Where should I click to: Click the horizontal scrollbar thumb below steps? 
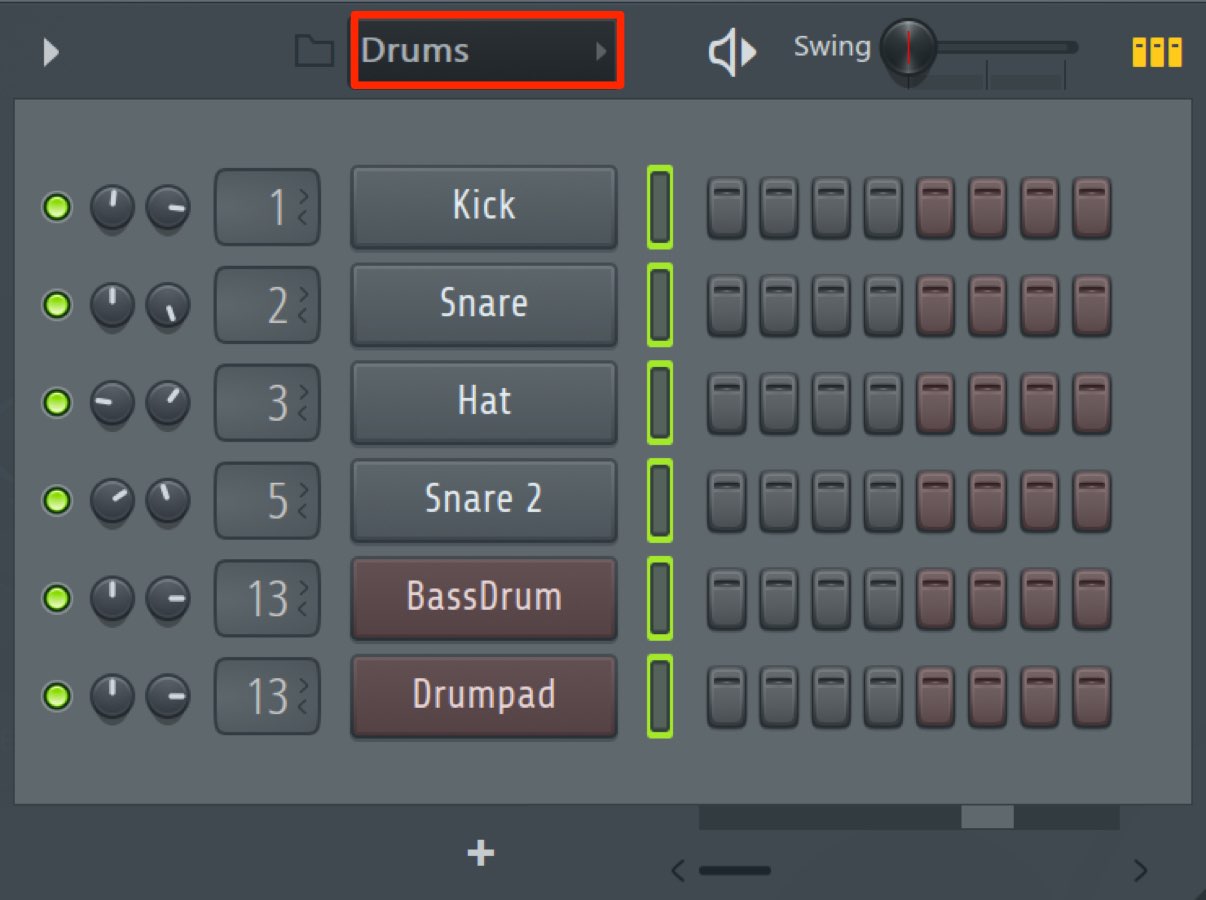987,817
